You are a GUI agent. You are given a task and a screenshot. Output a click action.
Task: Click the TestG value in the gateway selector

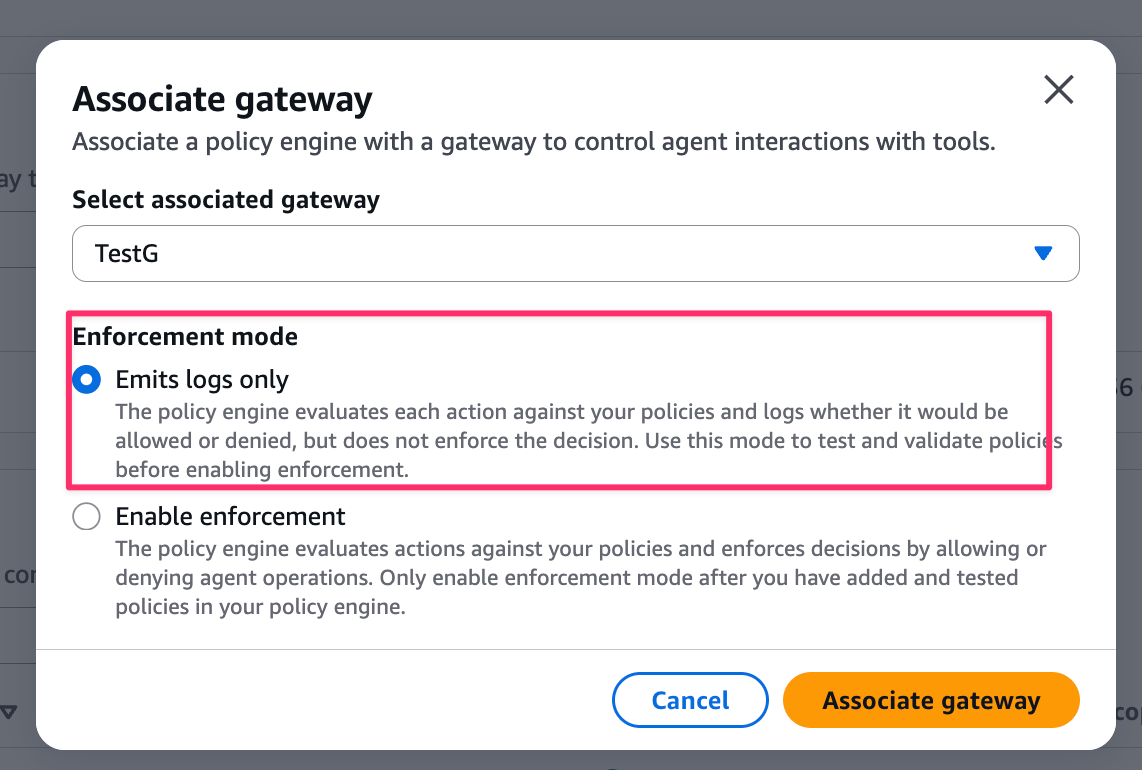(127, 254)
